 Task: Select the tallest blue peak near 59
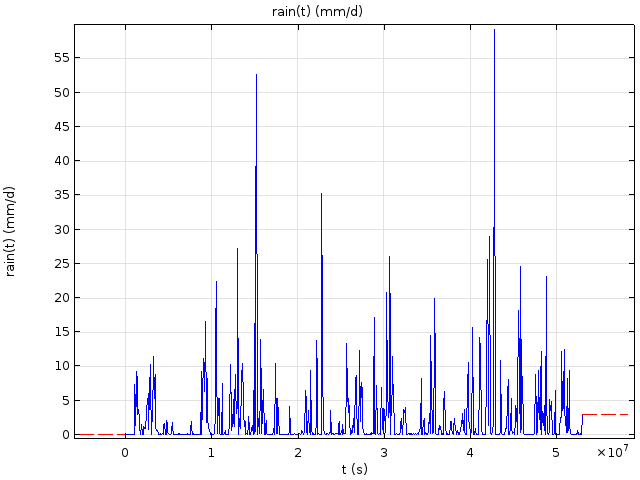(x=494, y=32)
